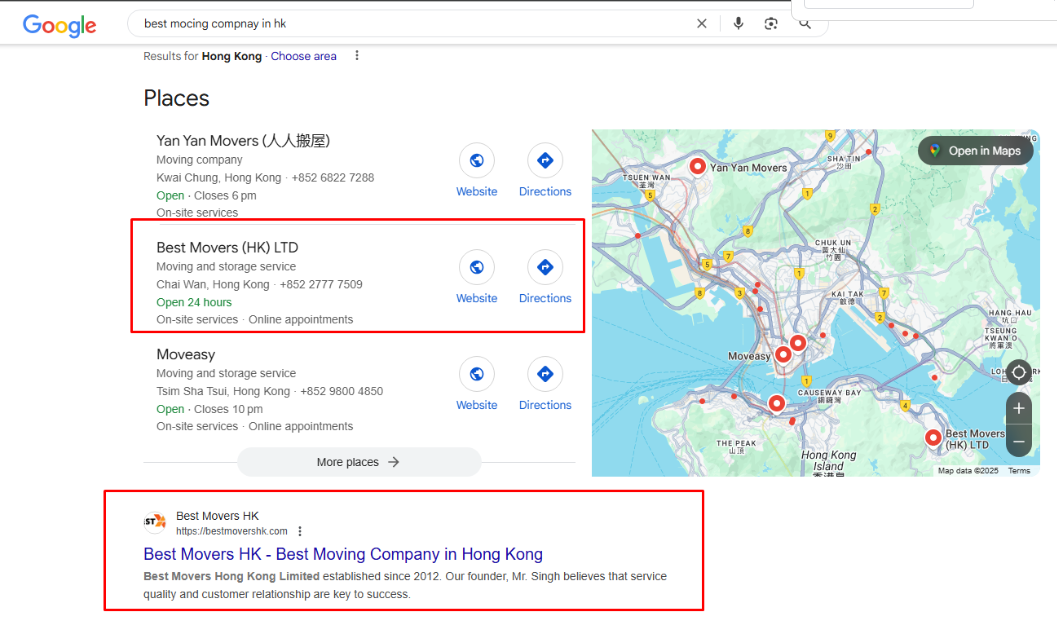Image resolution: width=1057 pixels, height=633 pixels.
Task: Open options dots next to Choose area
Action: 357,56
